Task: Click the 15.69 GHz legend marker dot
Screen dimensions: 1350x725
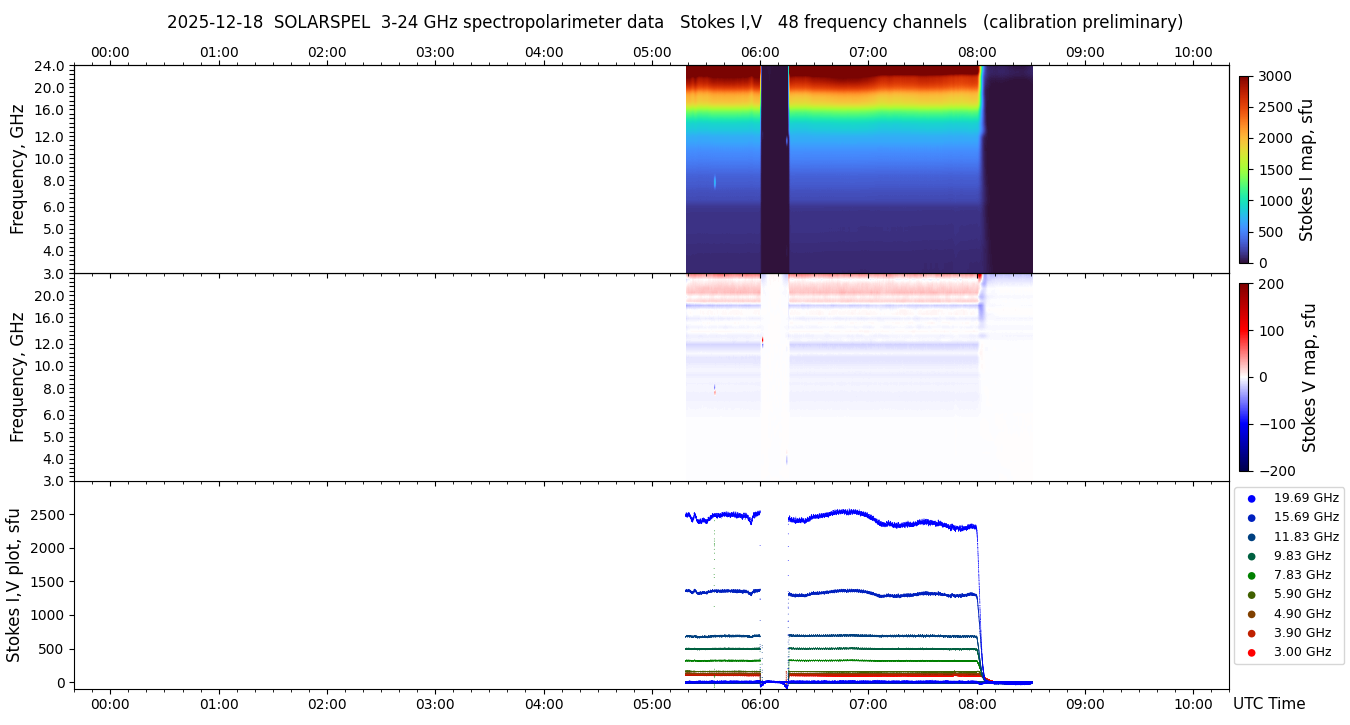Action: (x=1251, y=517)
